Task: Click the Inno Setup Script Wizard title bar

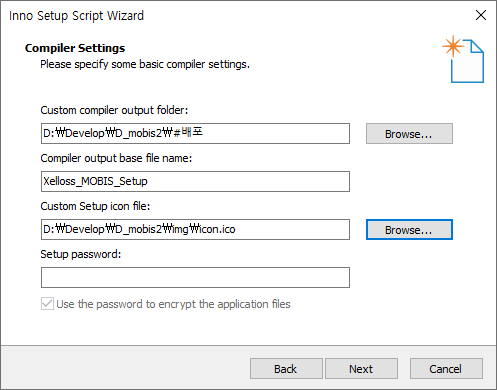Action: [x=233, y=15]
